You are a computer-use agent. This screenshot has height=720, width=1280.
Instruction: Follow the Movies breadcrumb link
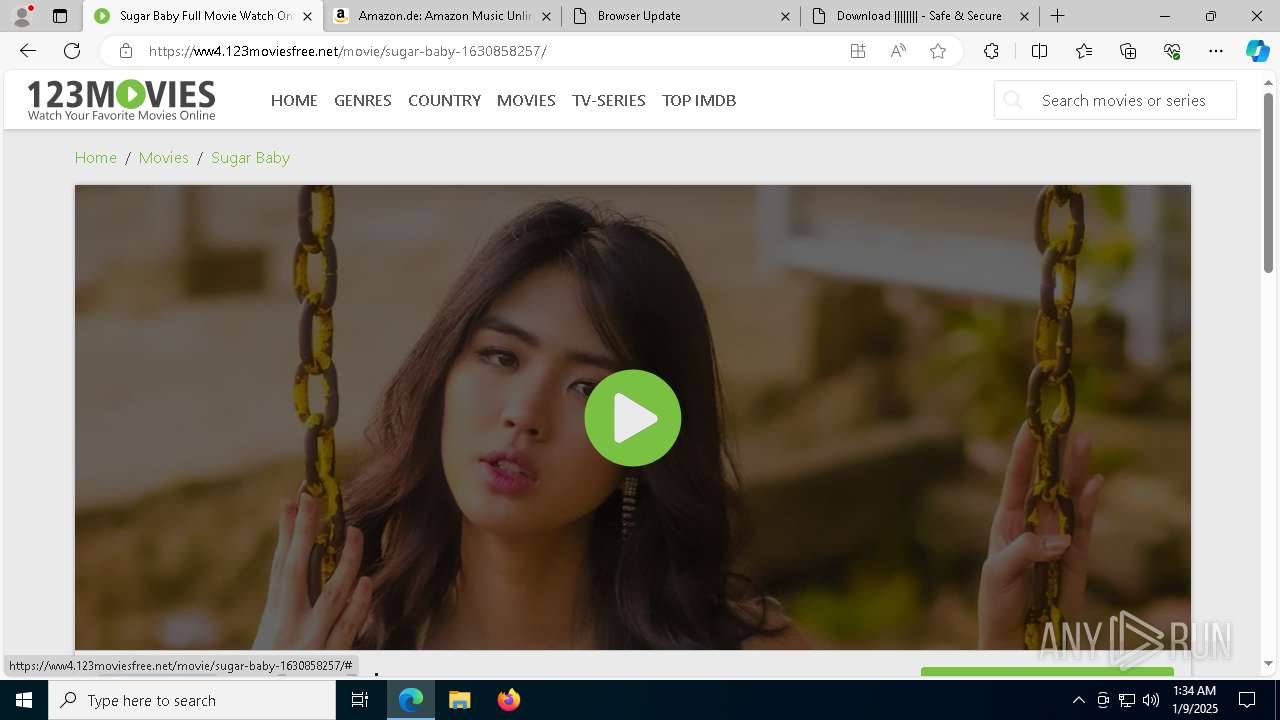pyautogui.click(x=164, y=157)
